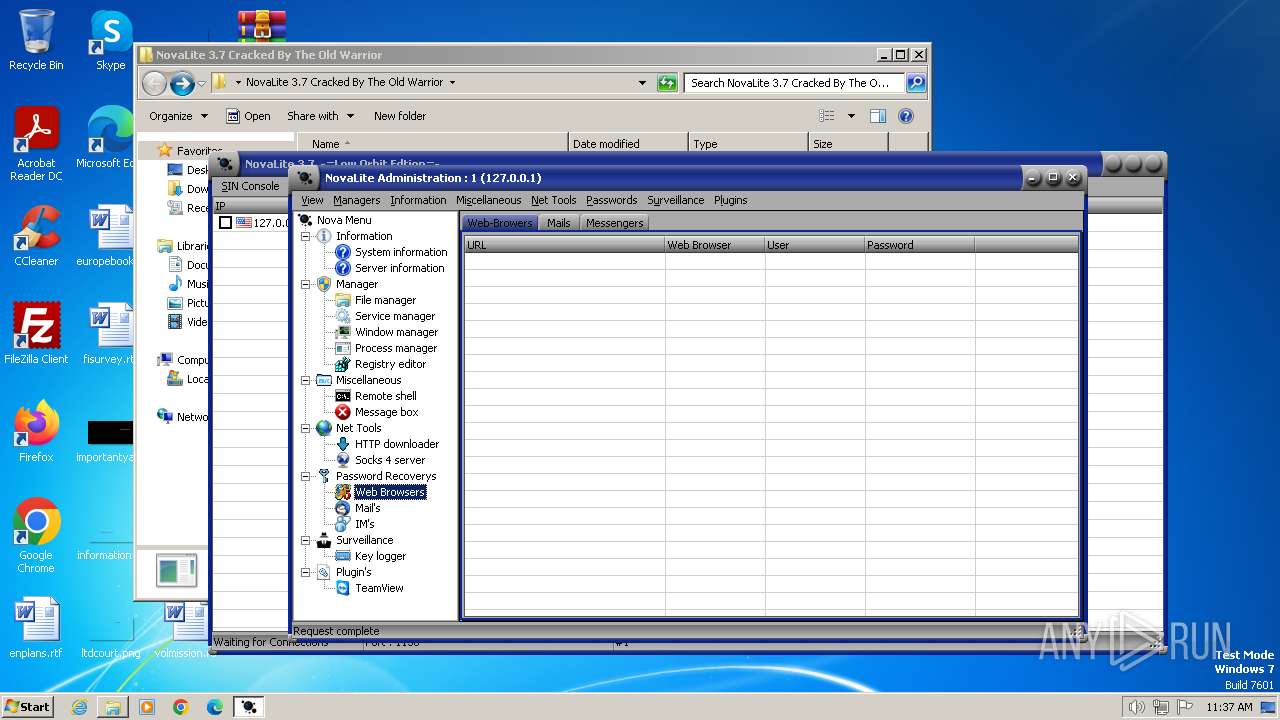Collapse the Surveillance tree node

click(306, 540)
